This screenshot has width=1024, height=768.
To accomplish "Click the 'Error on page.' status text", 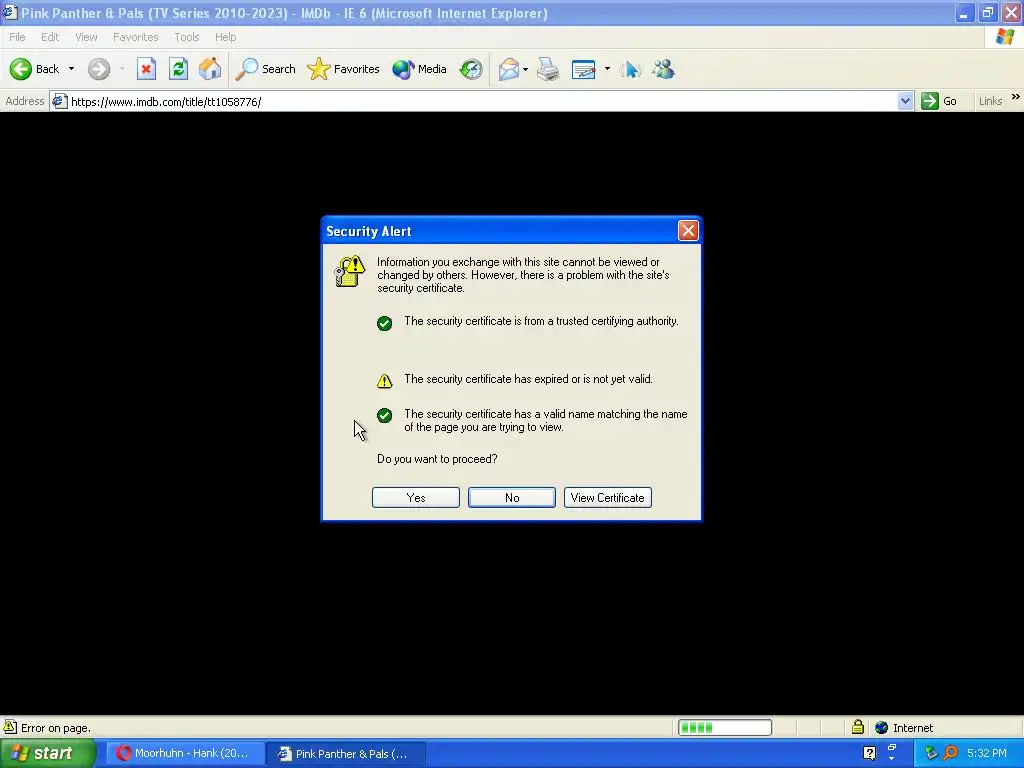I will [56, 728].
